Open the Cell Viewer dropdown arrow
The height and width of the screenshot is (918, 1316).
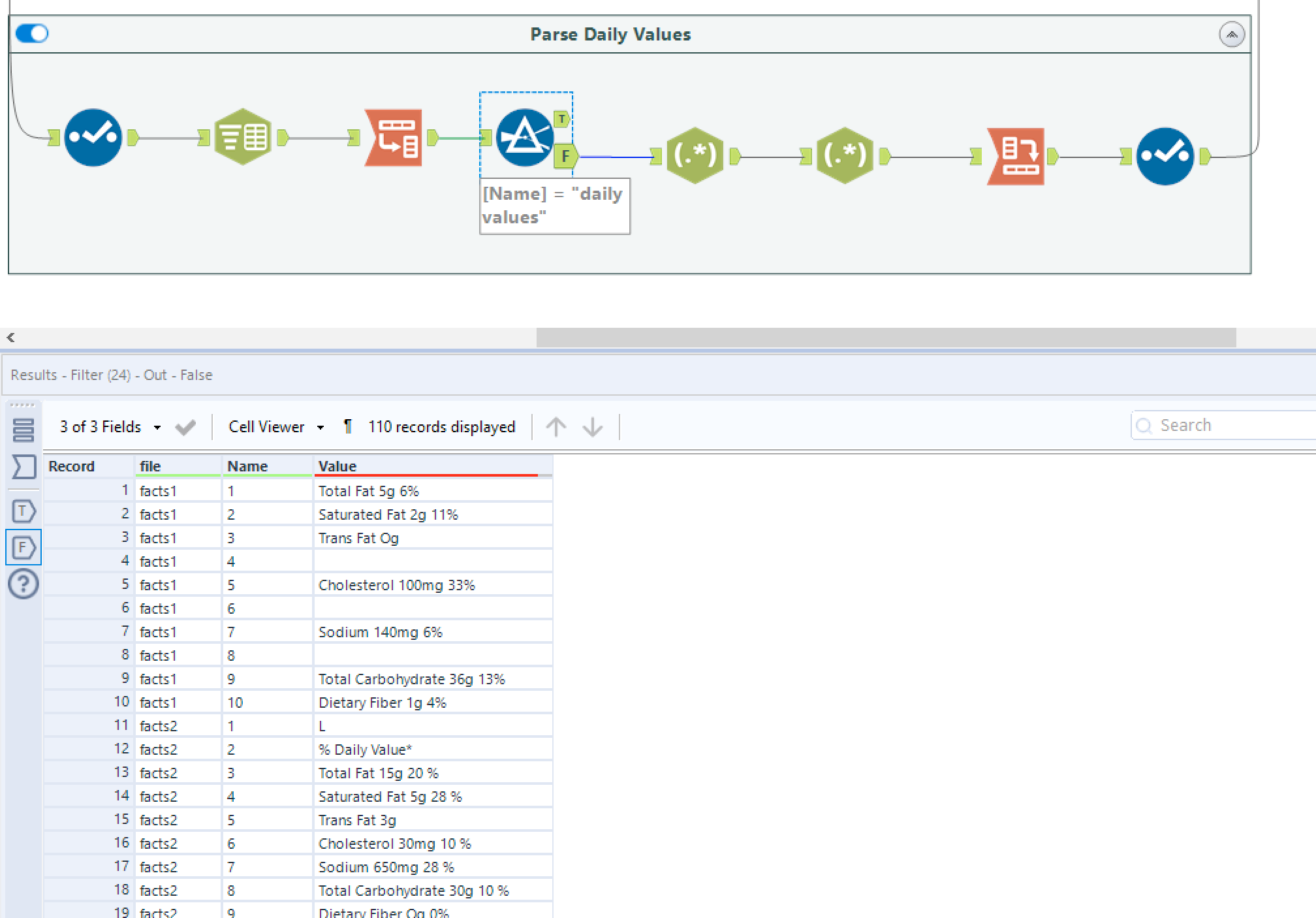pos(321,426)
